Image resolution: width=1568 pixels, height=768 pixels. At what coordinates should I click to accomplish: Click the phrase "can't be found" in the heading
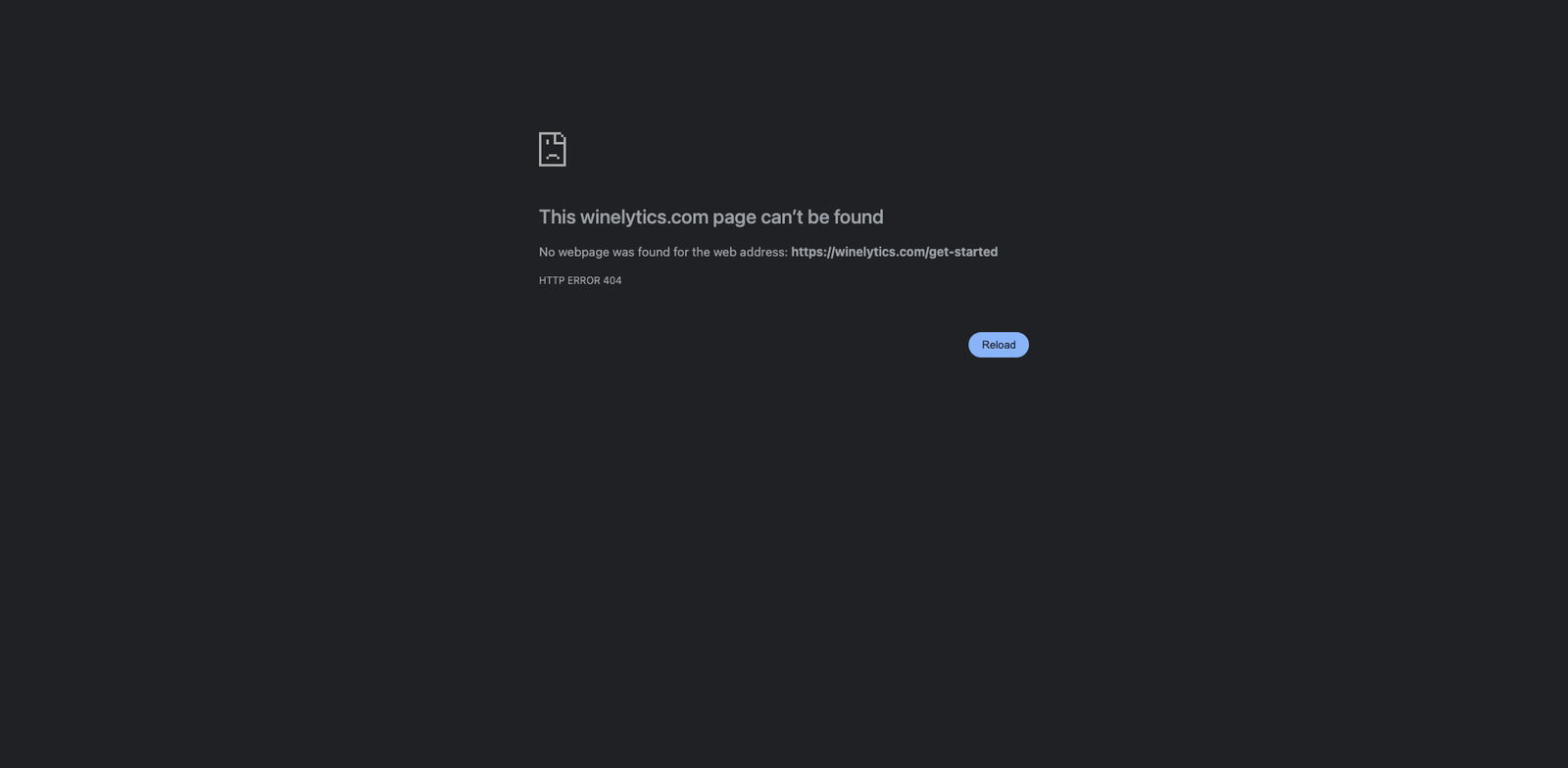point(822,216)
